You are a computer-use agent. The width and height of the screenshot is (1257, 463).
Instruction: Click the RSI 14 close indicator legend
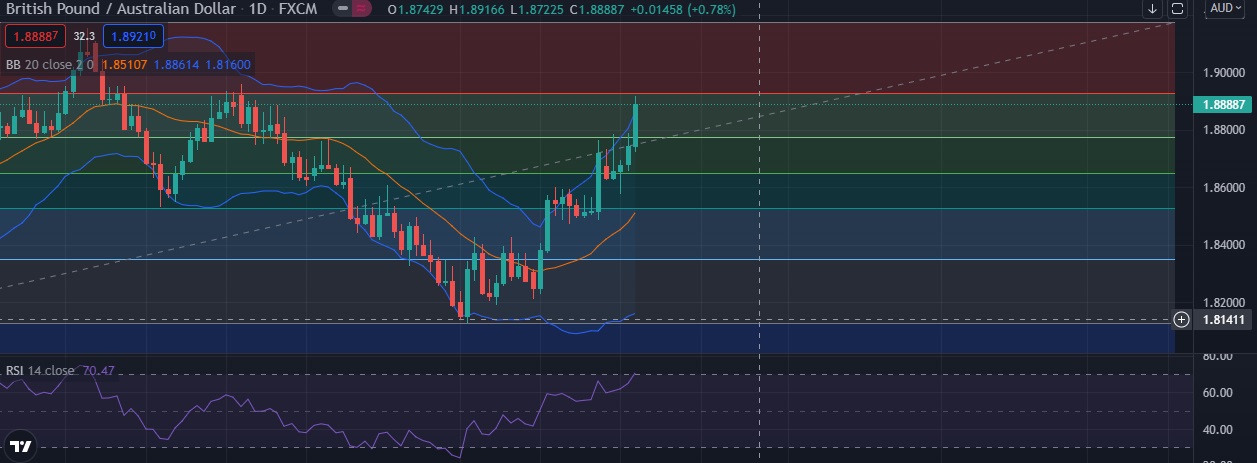[40, 371]
